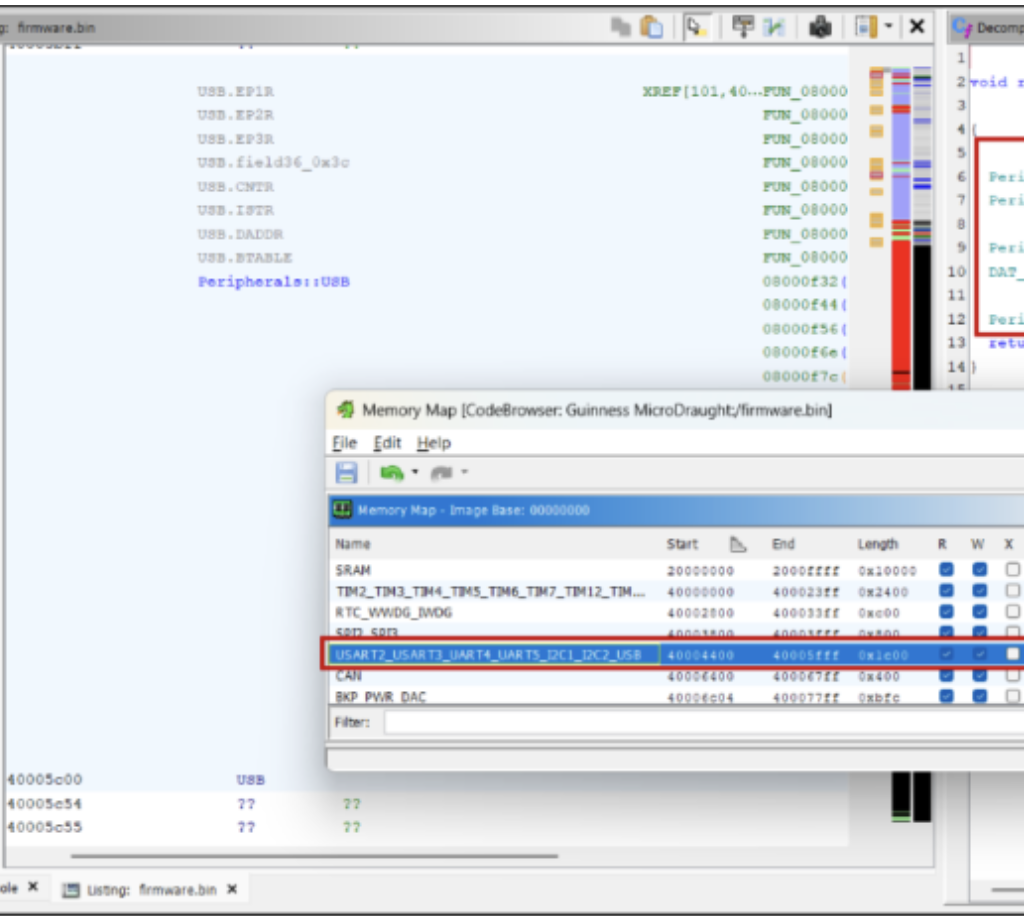
Task: Select the BKP_PWR_DAC memory block row
Action: point(490,697)
